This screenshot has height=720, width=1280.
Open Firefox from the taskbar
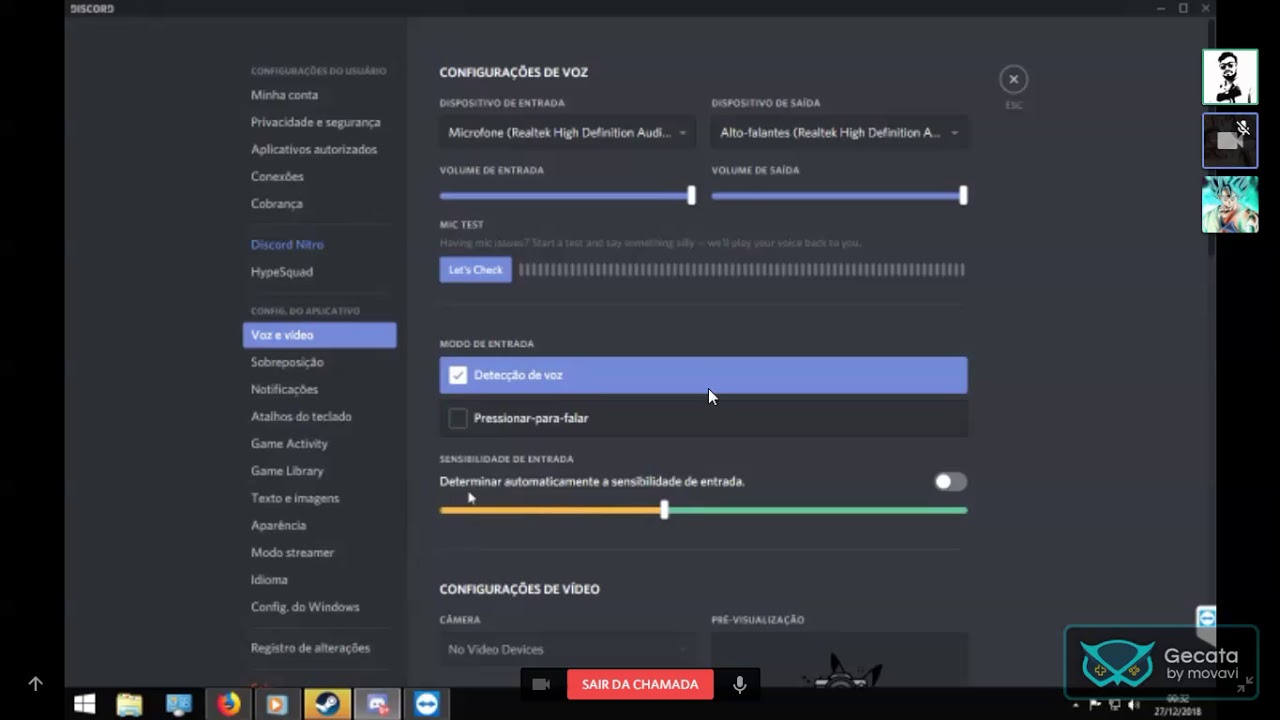click(229, 704)
